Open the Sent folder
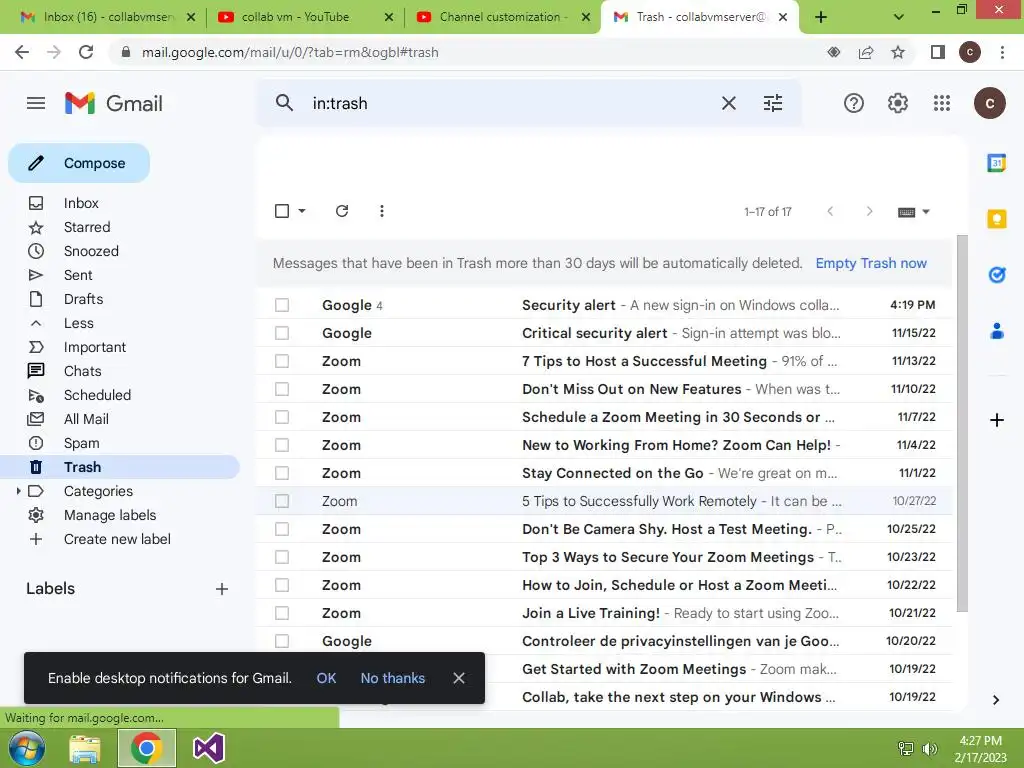1024x768 pixels. tap(78, 275)
